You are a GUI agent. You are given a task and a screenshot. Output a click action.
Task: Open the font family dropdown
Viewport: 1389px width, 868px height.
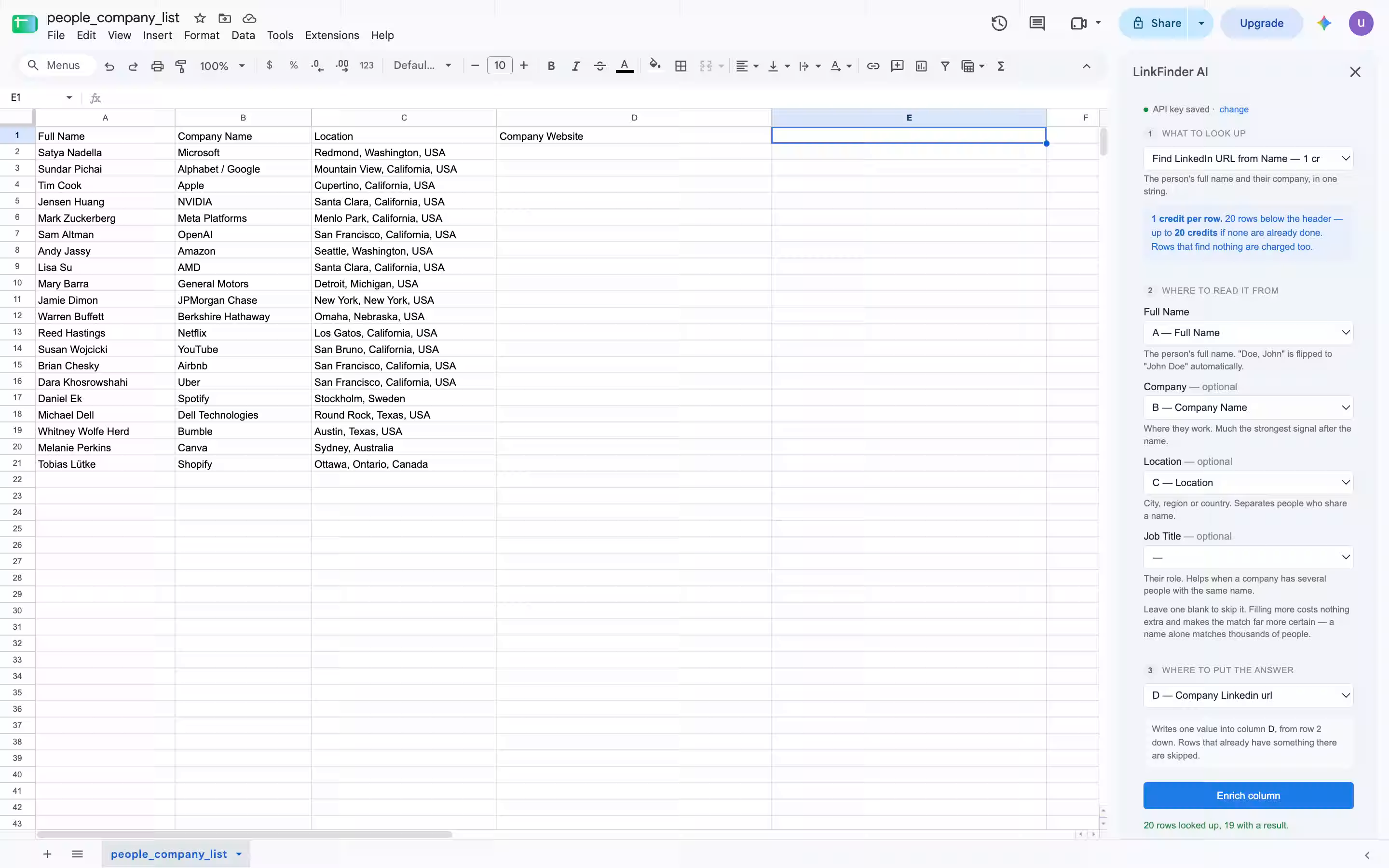422,66
